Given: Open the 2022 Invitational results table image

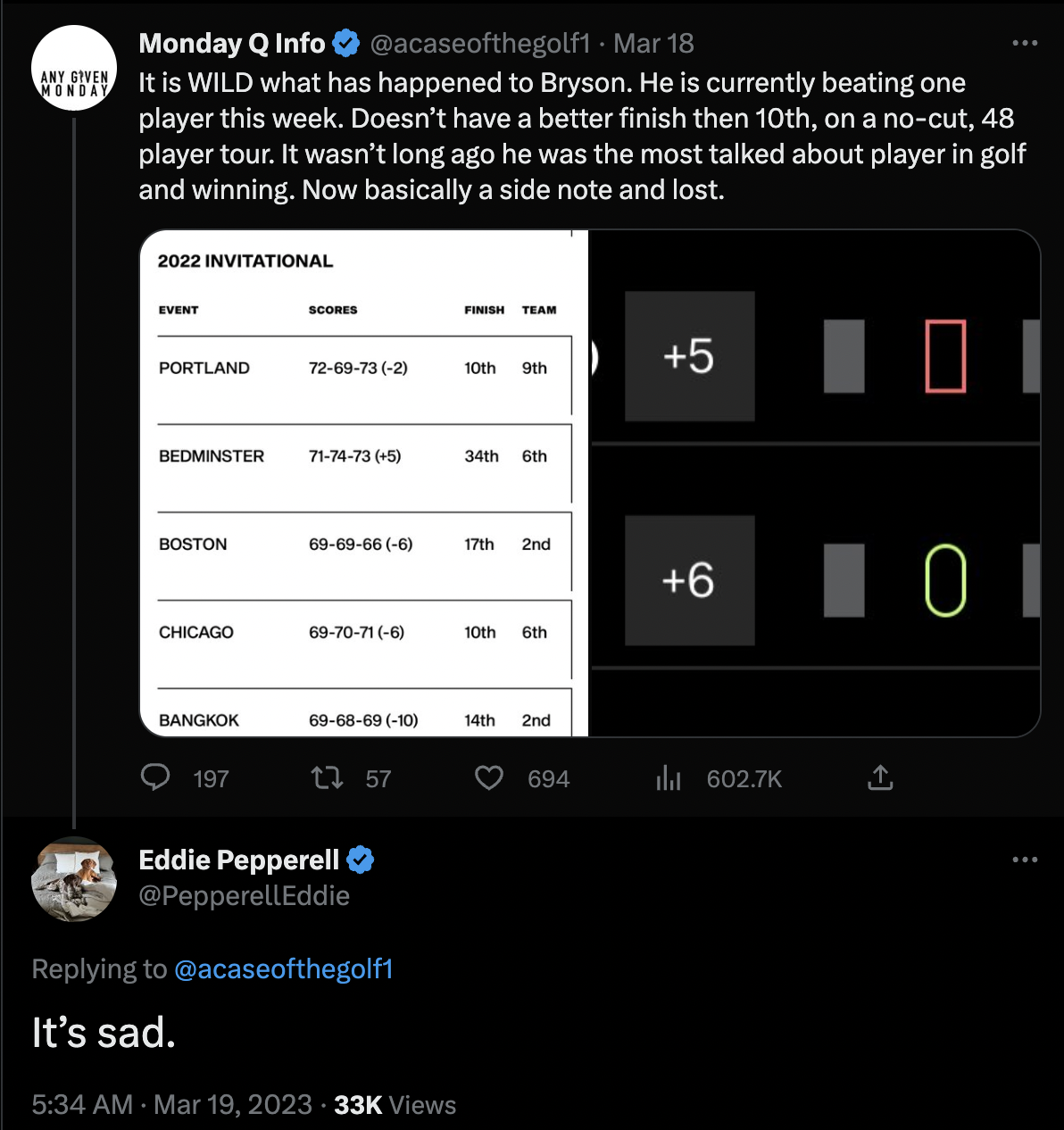Looking at the screenshot, I should [x=364, y=483].
